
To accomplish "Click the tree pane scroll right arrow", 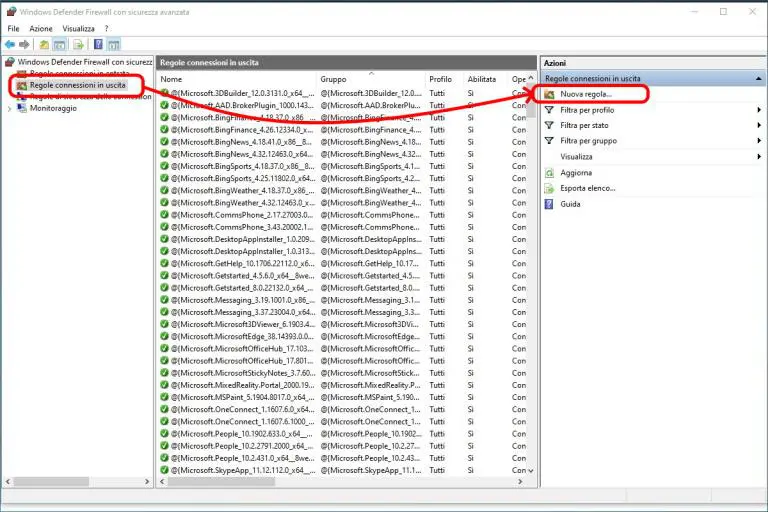I will [147, 482].
